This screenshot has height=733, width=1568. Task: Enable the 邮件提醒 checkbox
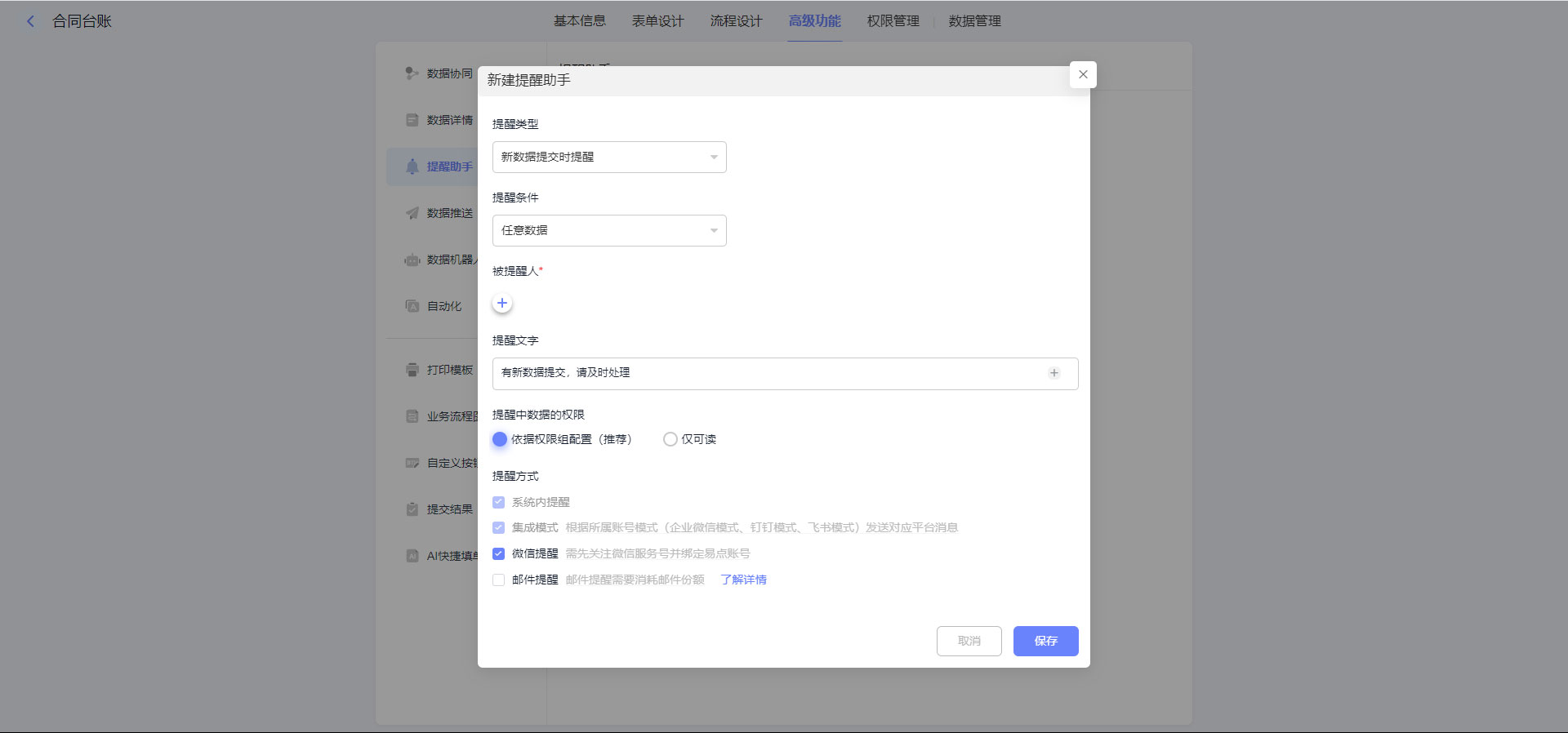pos(498,580)
